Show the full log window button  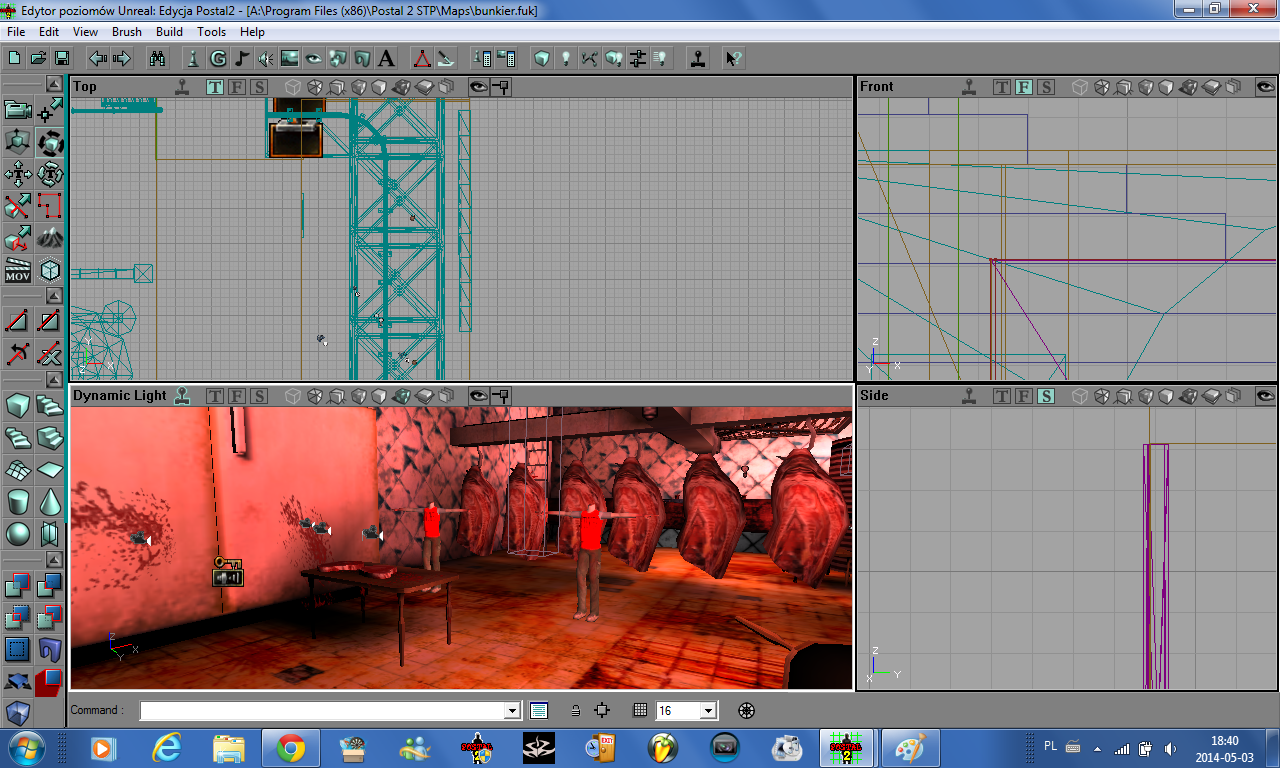pos(539,711)
